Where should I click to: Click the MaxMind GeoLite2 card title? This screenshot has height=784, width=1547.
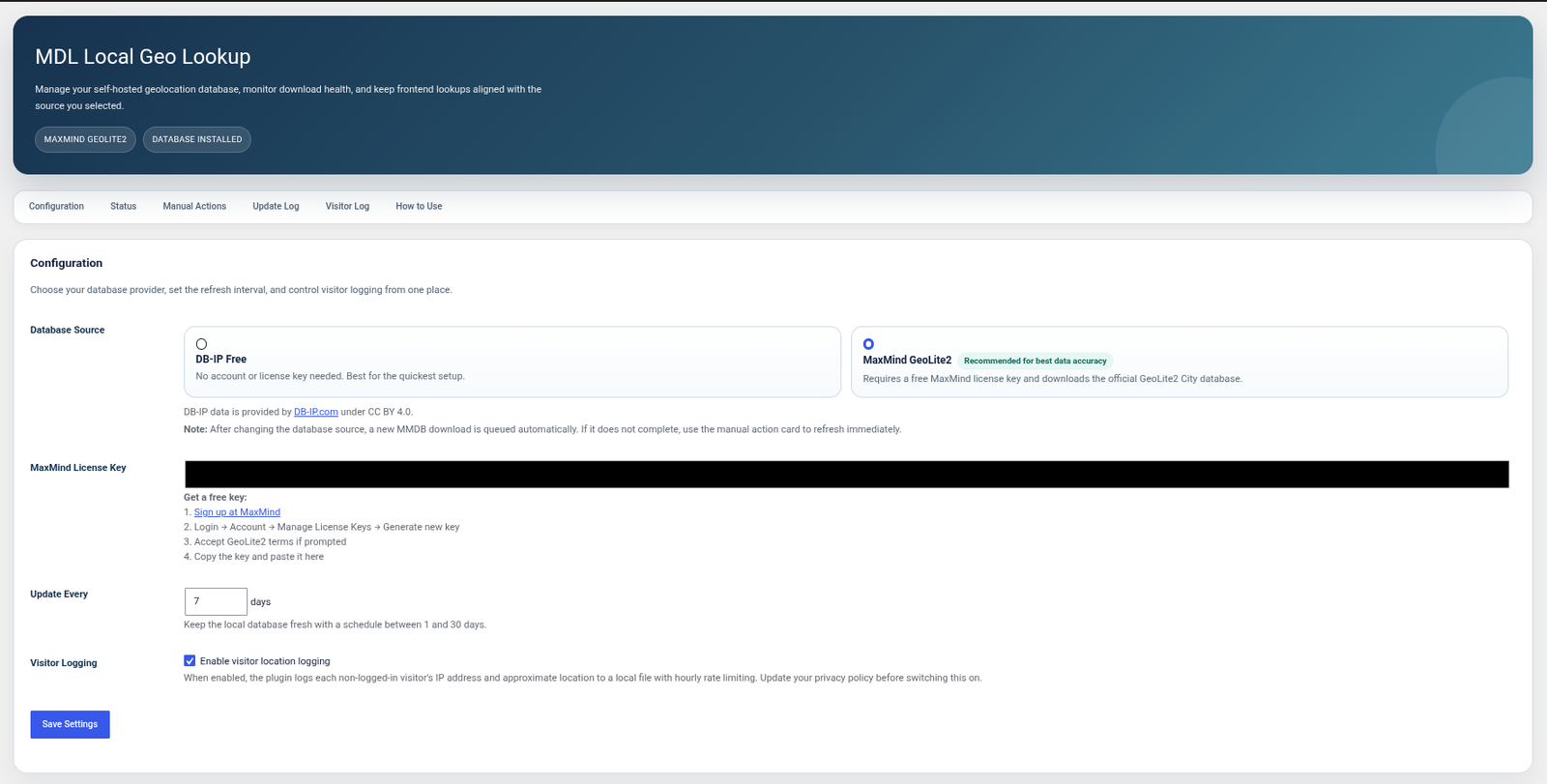[x=907, y=360]
